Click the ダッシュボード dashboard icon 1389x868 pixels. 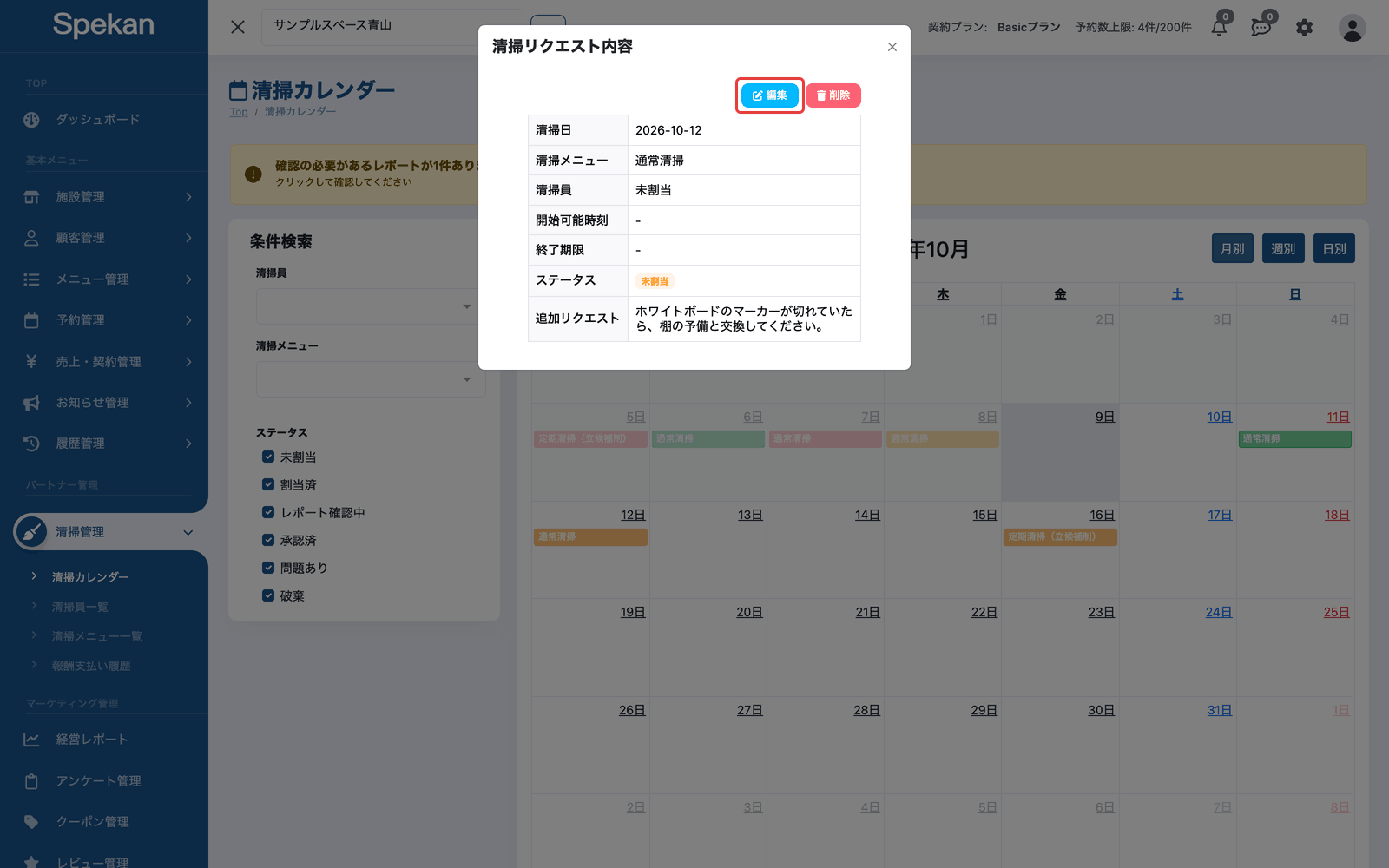pyautogui.click(x=31, y=120)
